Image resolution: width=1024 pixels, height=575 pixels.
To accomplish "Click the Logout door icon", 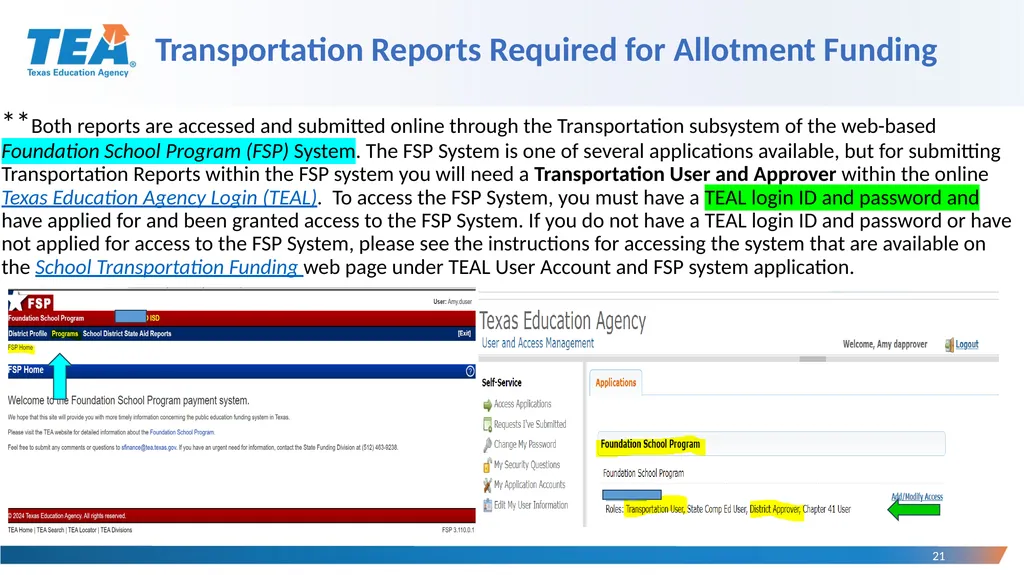I will pyautogui.click(x=949, y=345).
